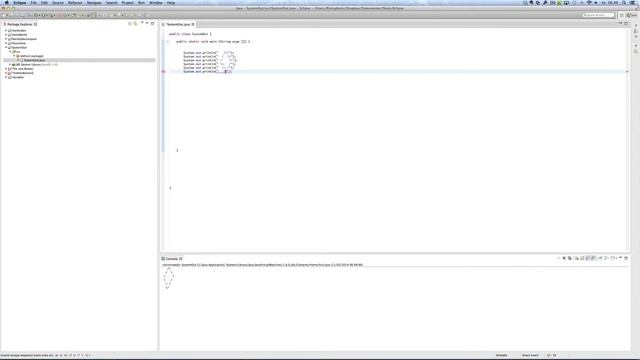
Task: Maximize the Package Explorer view
Action: (x=153, y=23)
